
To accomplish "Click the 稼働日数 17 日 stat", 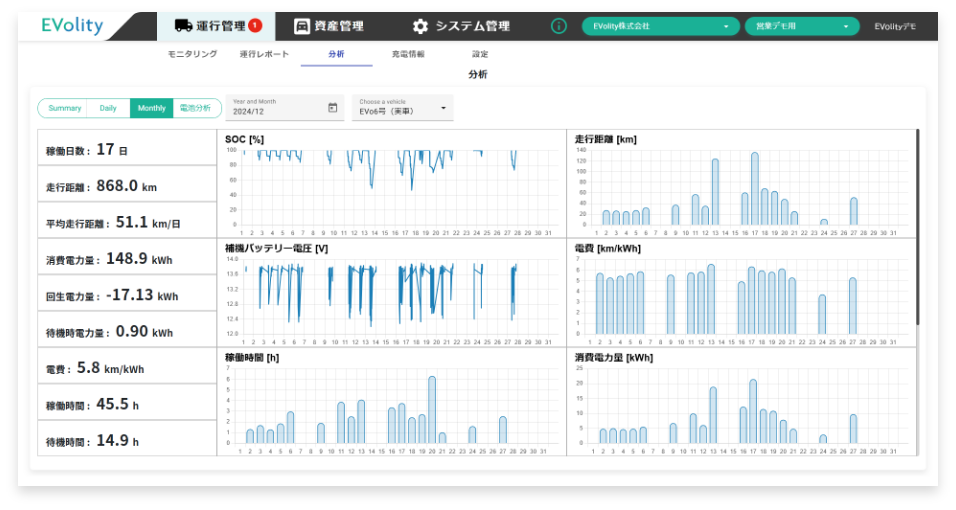I will [x=127, y=147].
